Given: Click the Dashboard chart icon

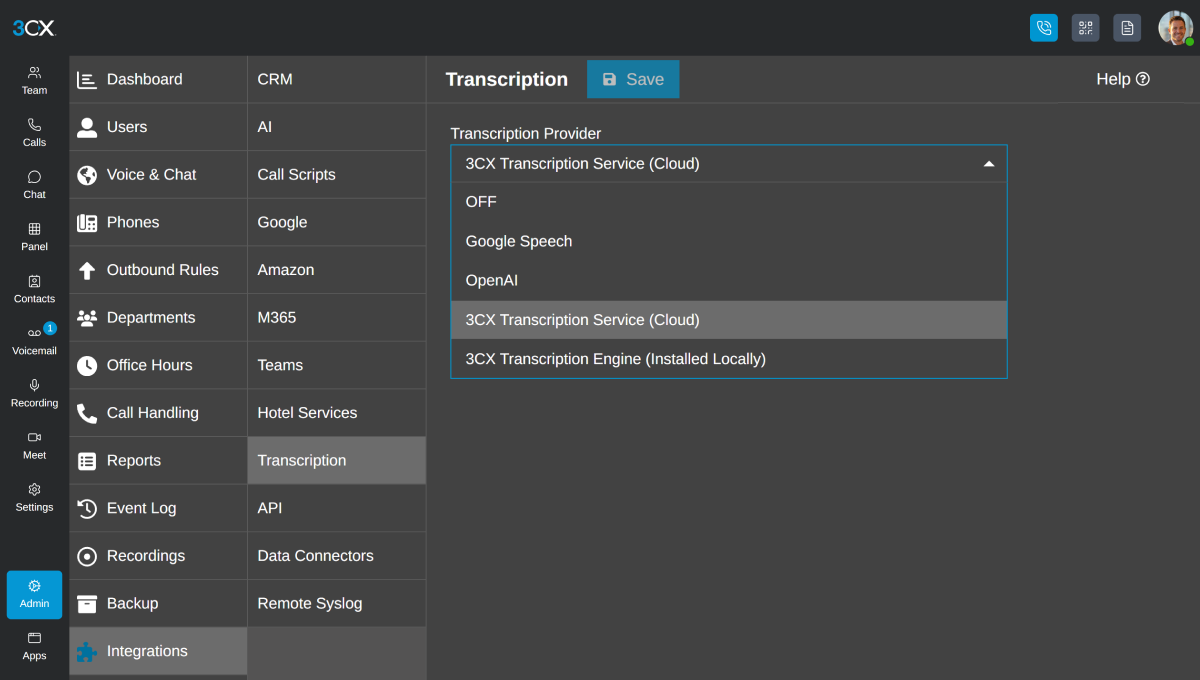Looking at the screenshot, I should tap(87, 79).
